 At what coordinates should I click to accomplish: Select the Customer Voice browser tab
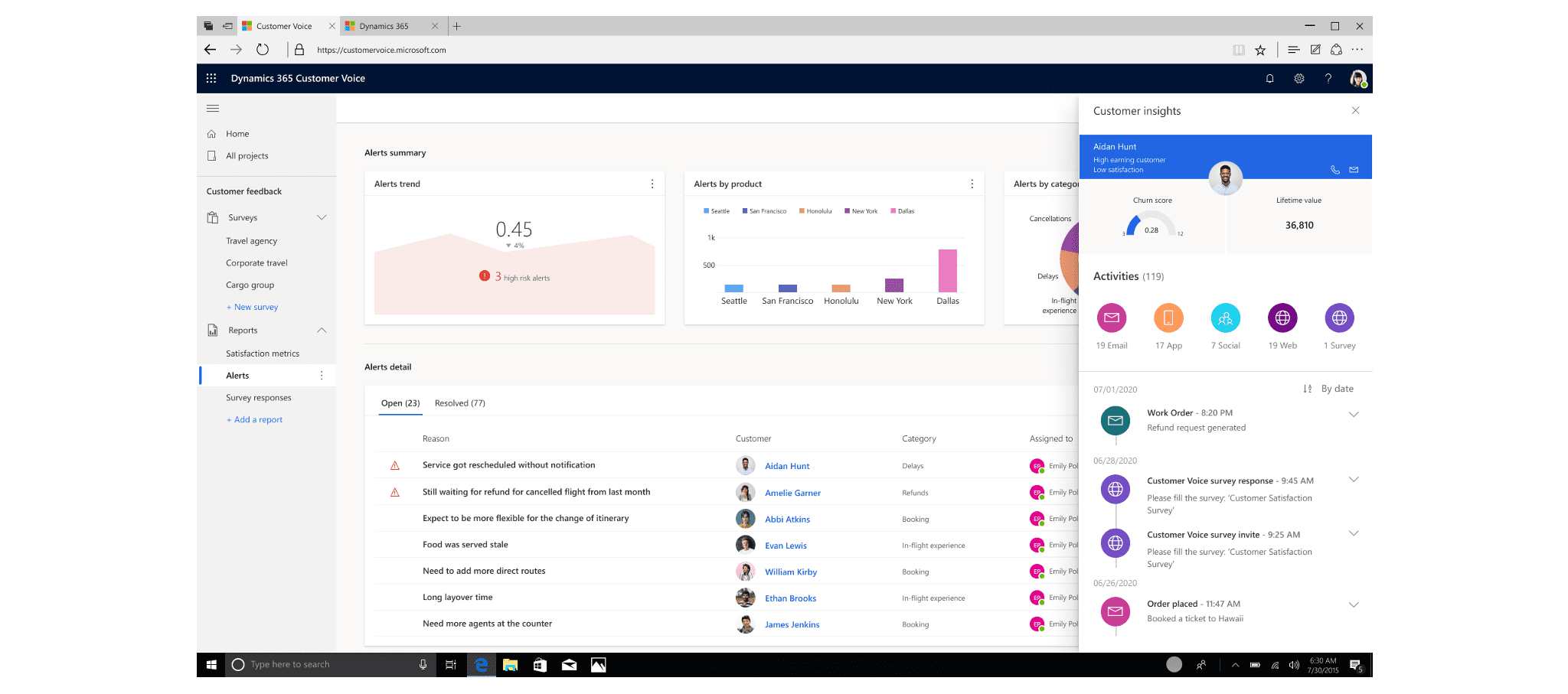[289, 26]
